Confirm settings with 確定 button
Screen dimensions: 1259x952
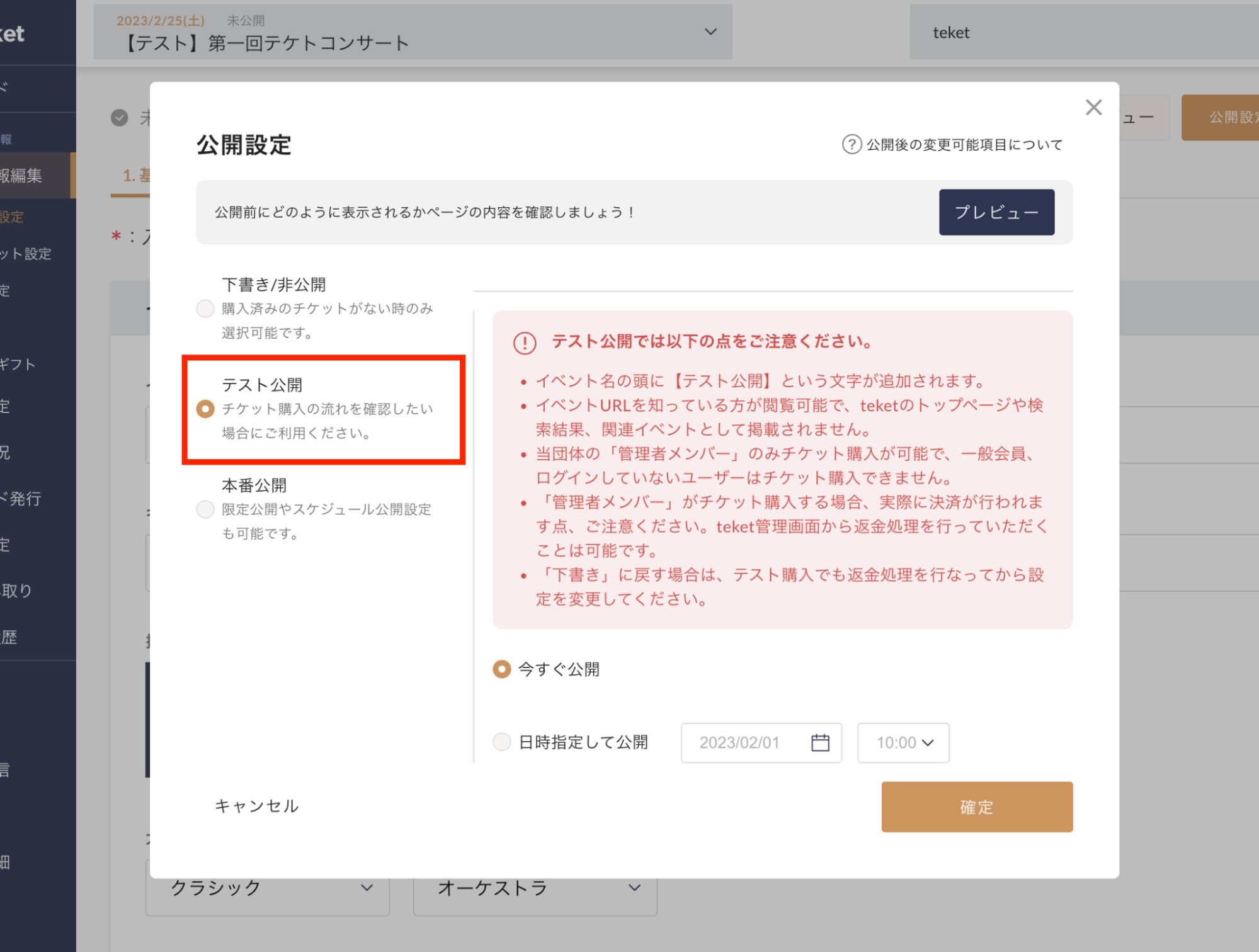[977, 807]
